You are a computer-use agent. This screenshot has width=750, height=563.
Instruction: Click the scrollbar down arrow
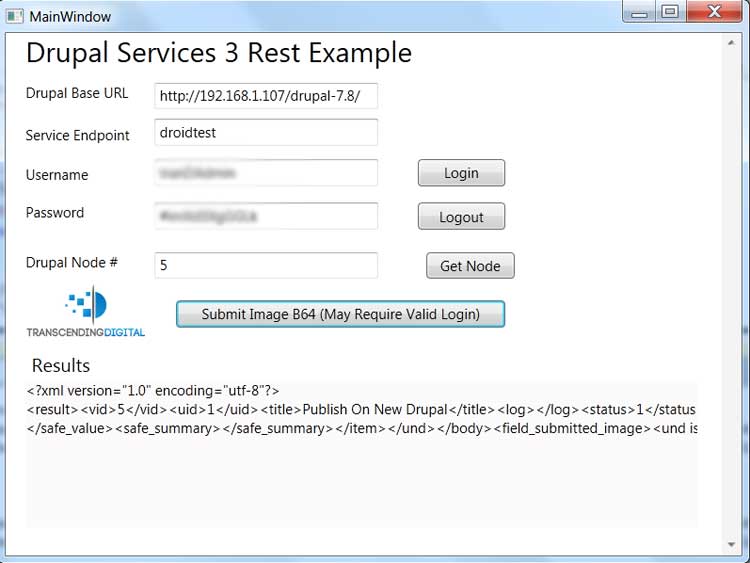coord(731,544)
